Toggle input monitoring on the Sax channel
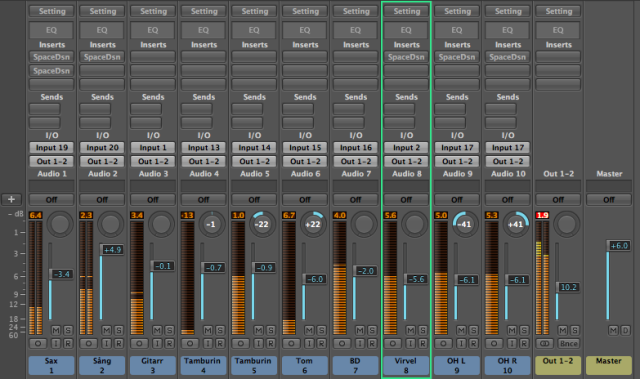640x379 pixels. click(56, 344)
